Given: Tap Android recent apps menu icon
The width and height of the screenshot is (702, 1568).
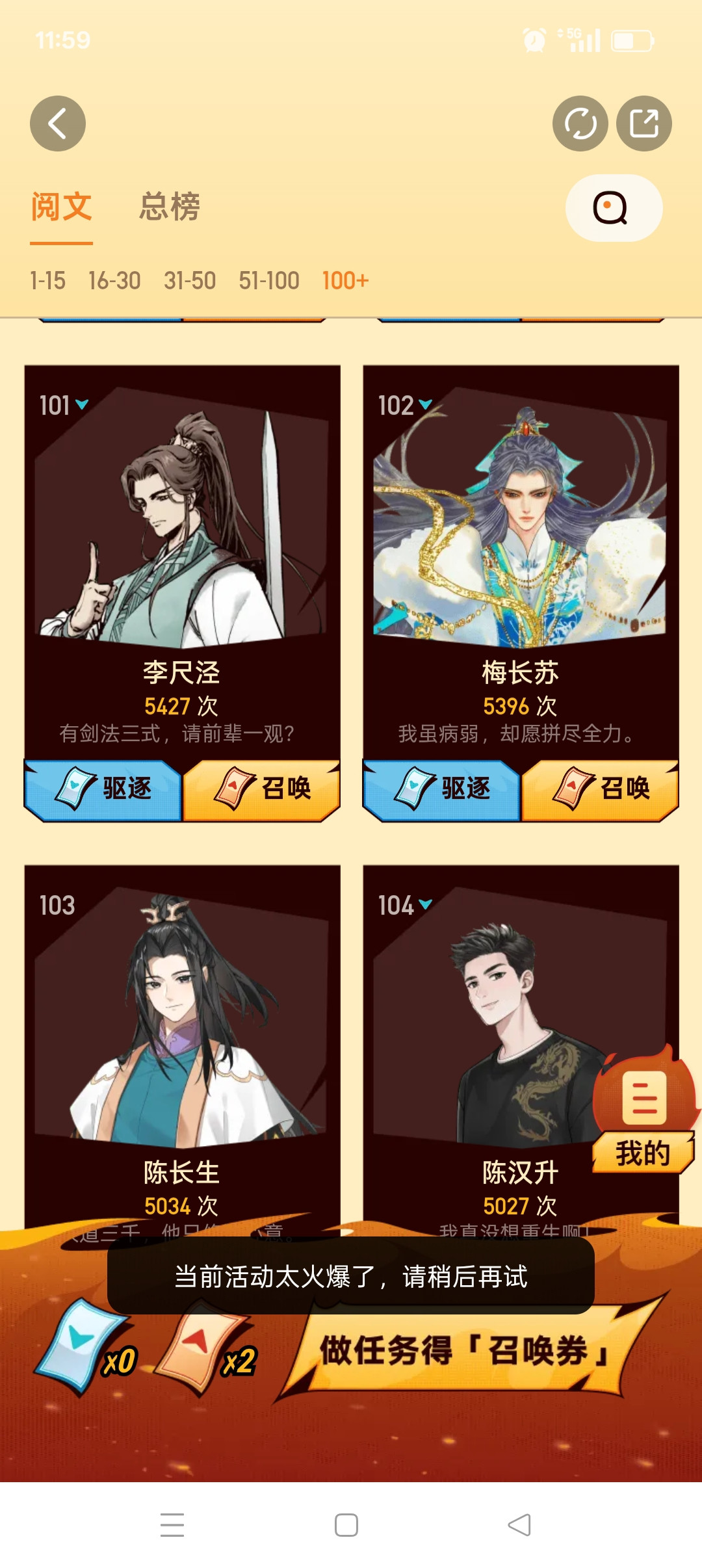Looking at the screenshot, I should 172,1525.
